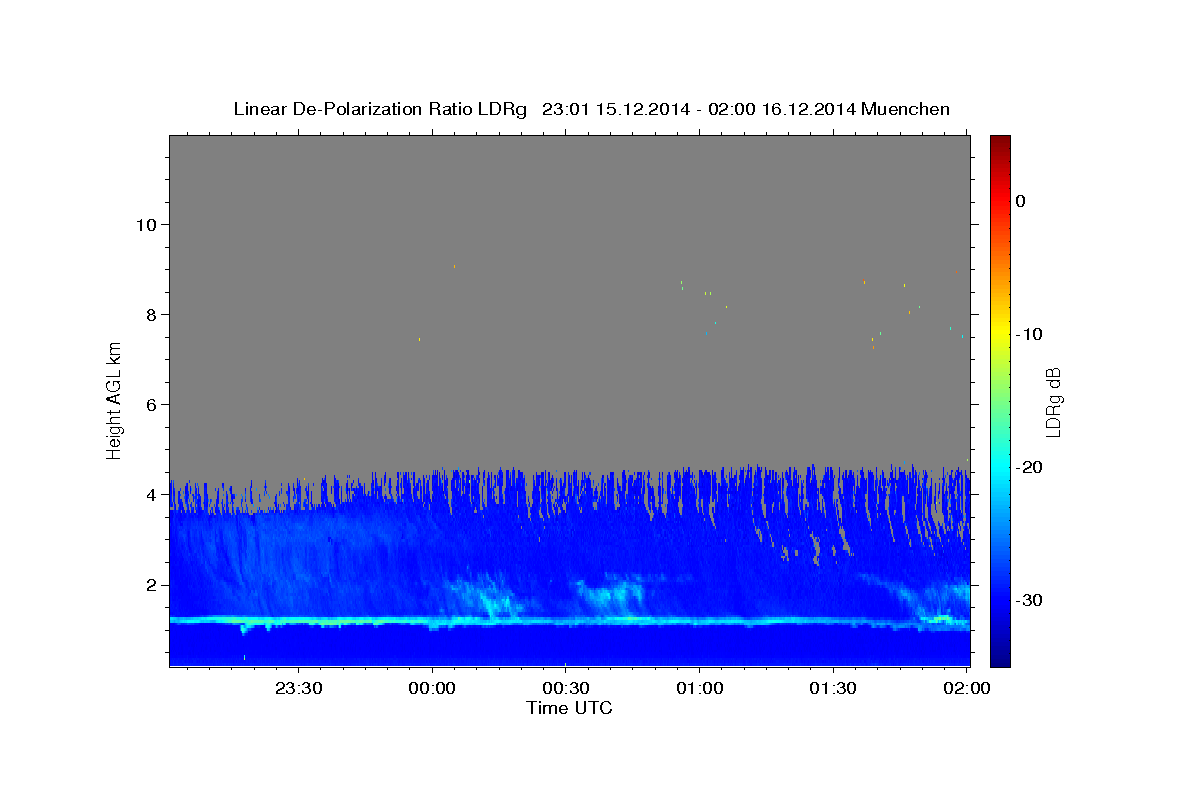Click the '00:30' time tick label
Viewport: 1200px width, 800px height.
point(565,688)
